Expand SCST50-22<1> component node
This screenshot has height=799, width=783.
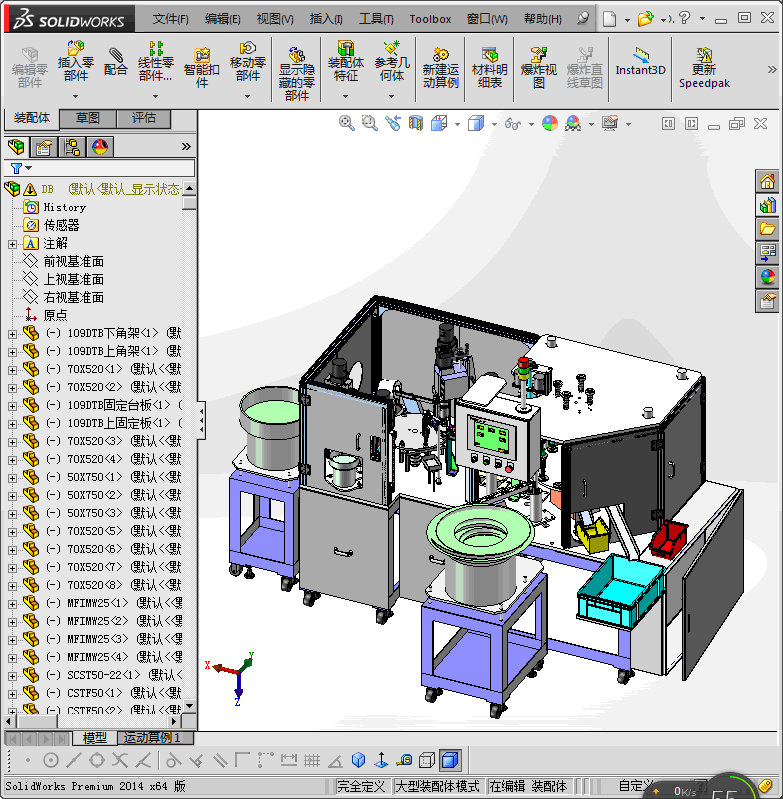click(12, 676)
